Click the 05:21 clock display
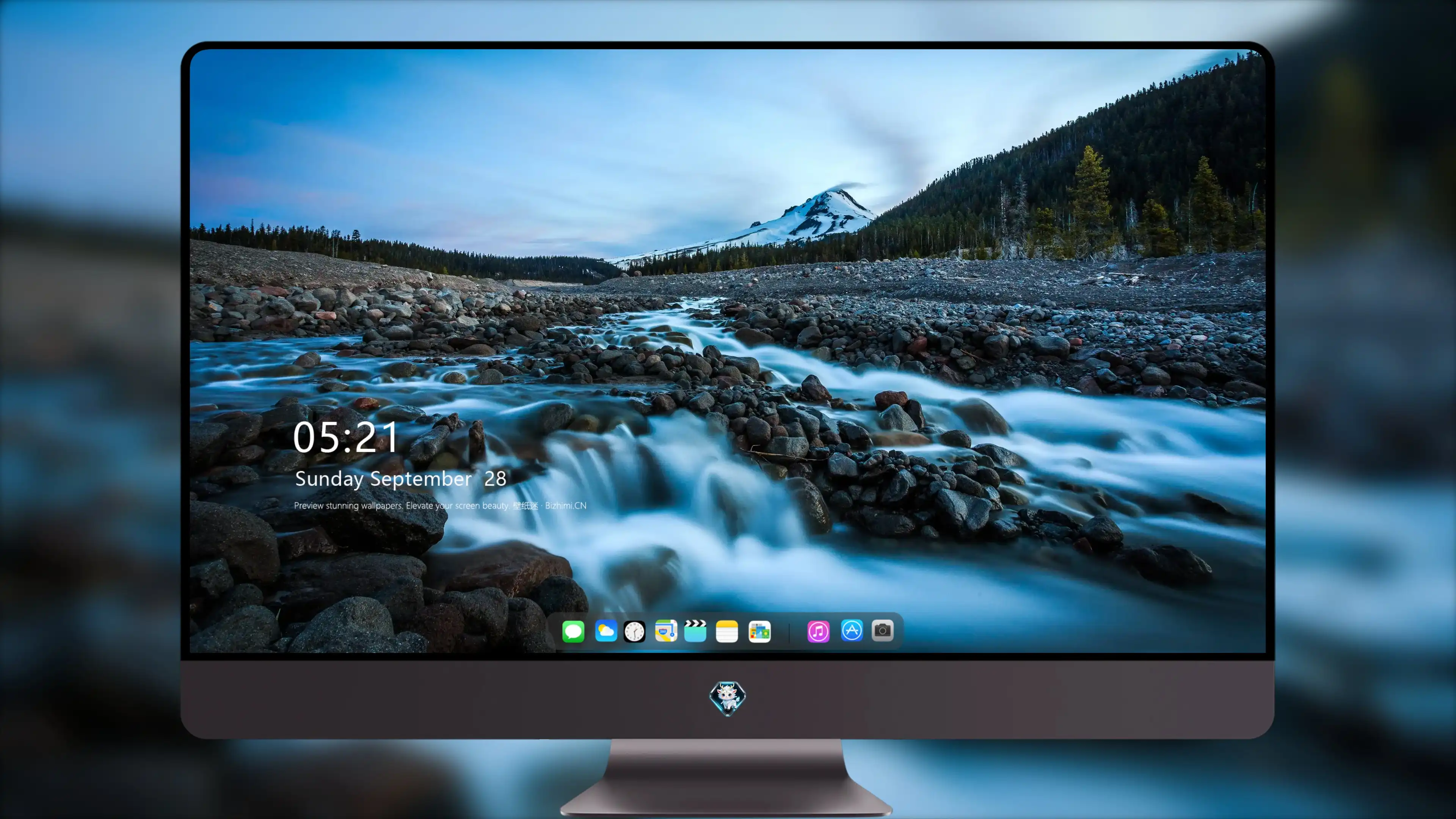The height and width of the screenshot is (819, 1456). (345, 438)
